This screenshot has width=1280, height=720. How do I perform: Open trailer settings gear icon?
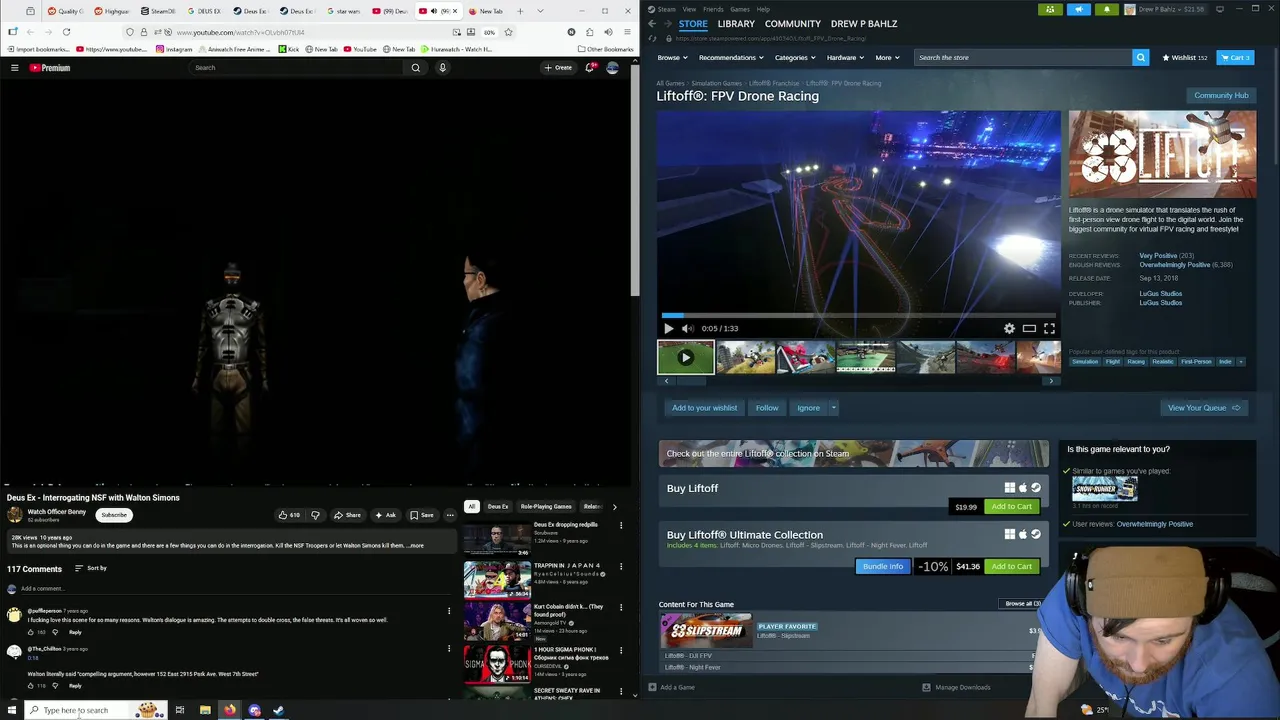pyautogui.click(x=1009, y=328)
